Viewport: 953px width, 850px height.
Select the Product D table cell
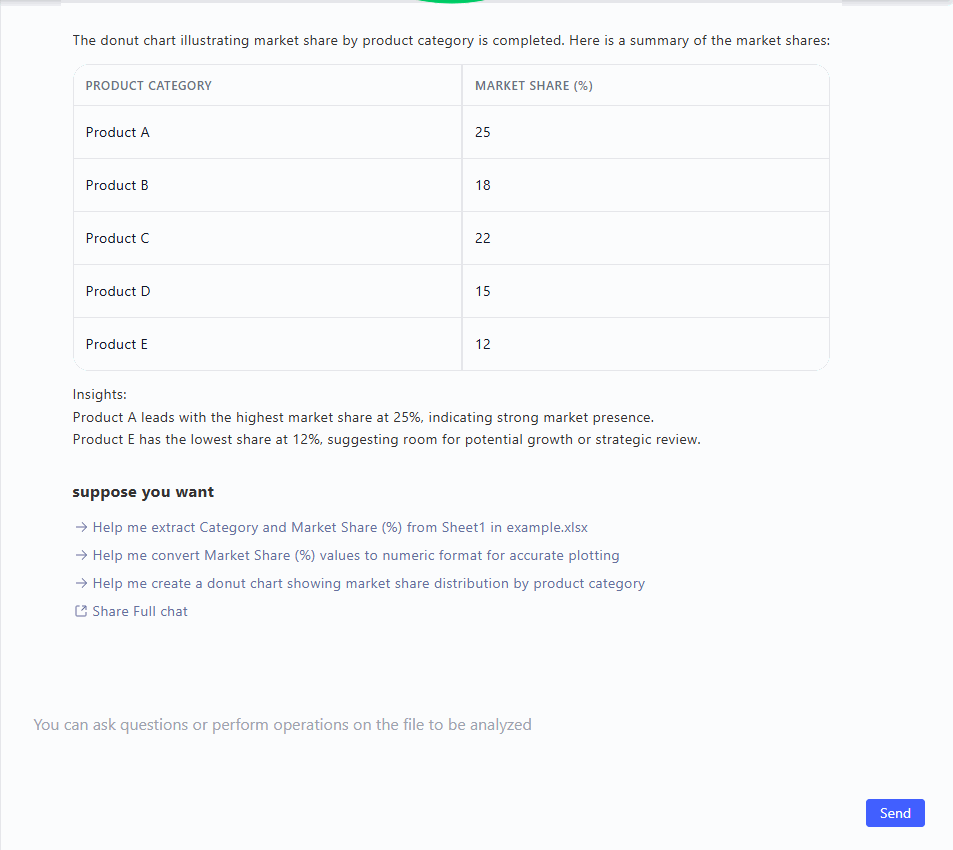click(118, 291)
